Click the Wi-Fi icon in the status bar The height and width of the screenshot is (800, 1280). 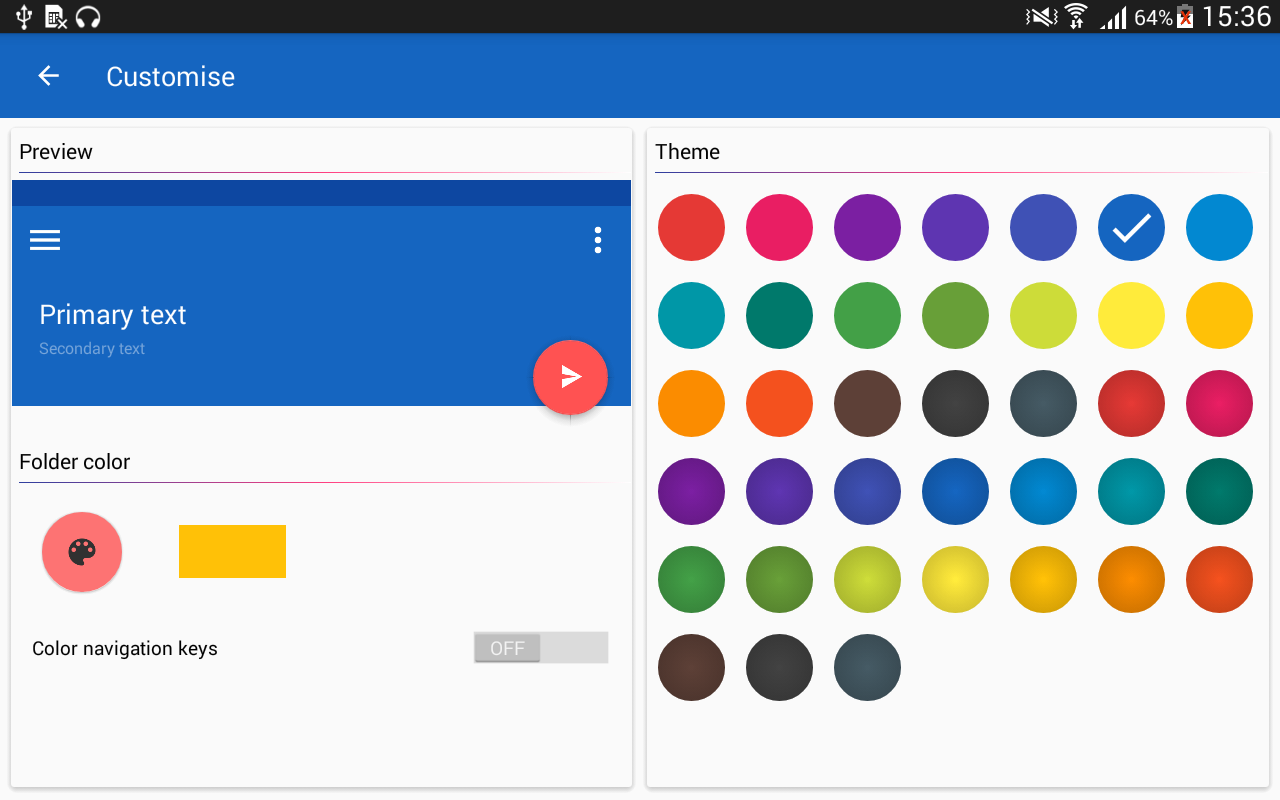(1075, 16)
